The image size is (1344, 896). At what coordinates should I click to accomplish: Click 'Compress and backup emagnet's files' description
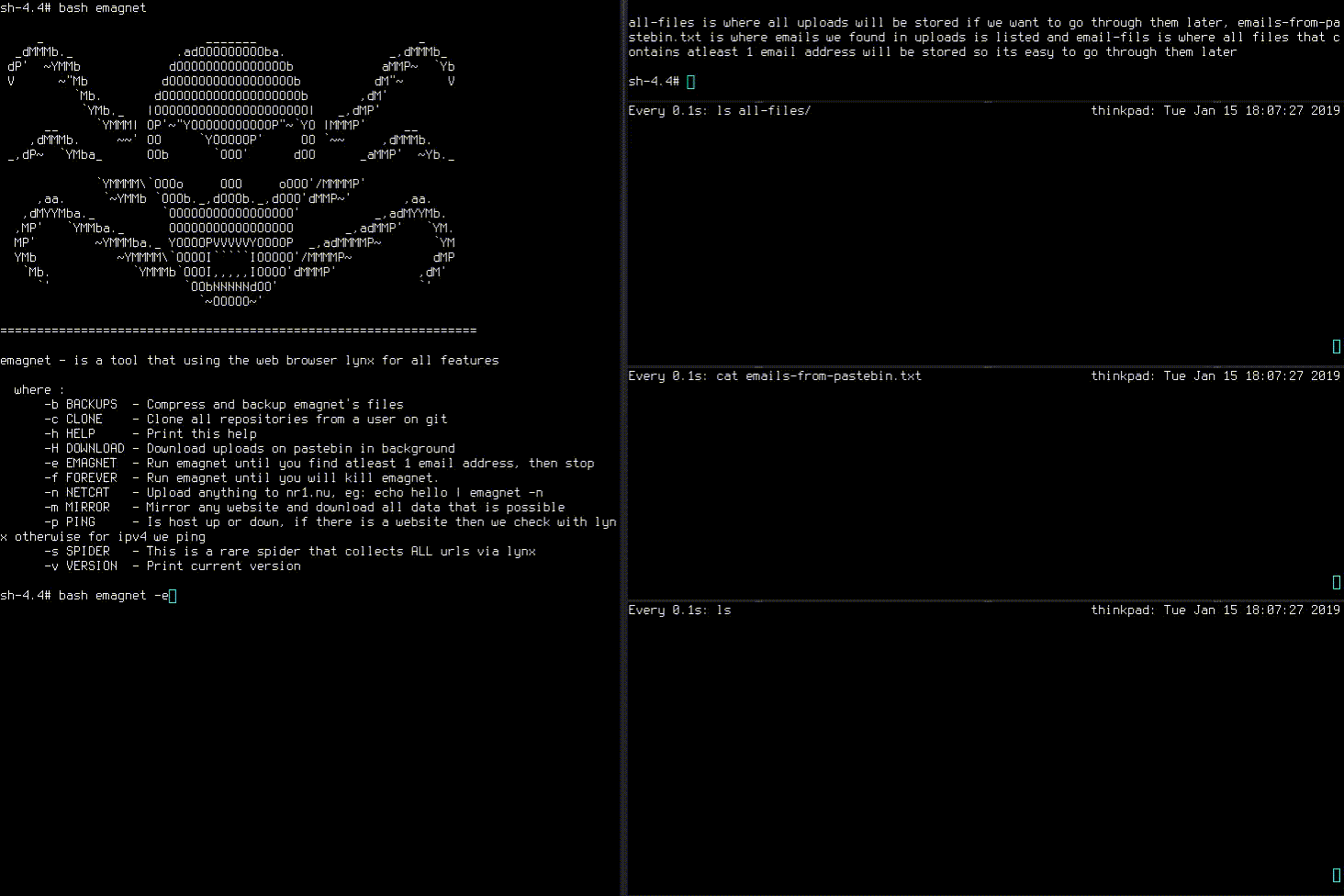click(275, 405)
